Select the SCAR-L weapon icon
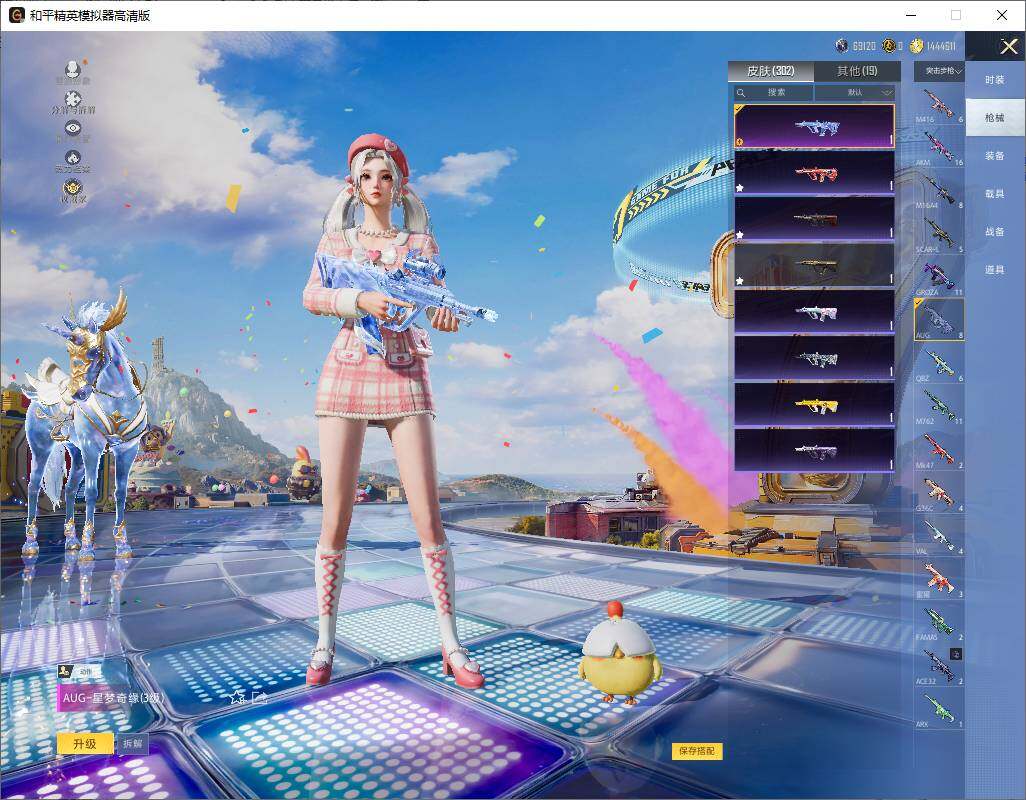Screen dimensions: 1026x800 point(939,234)
